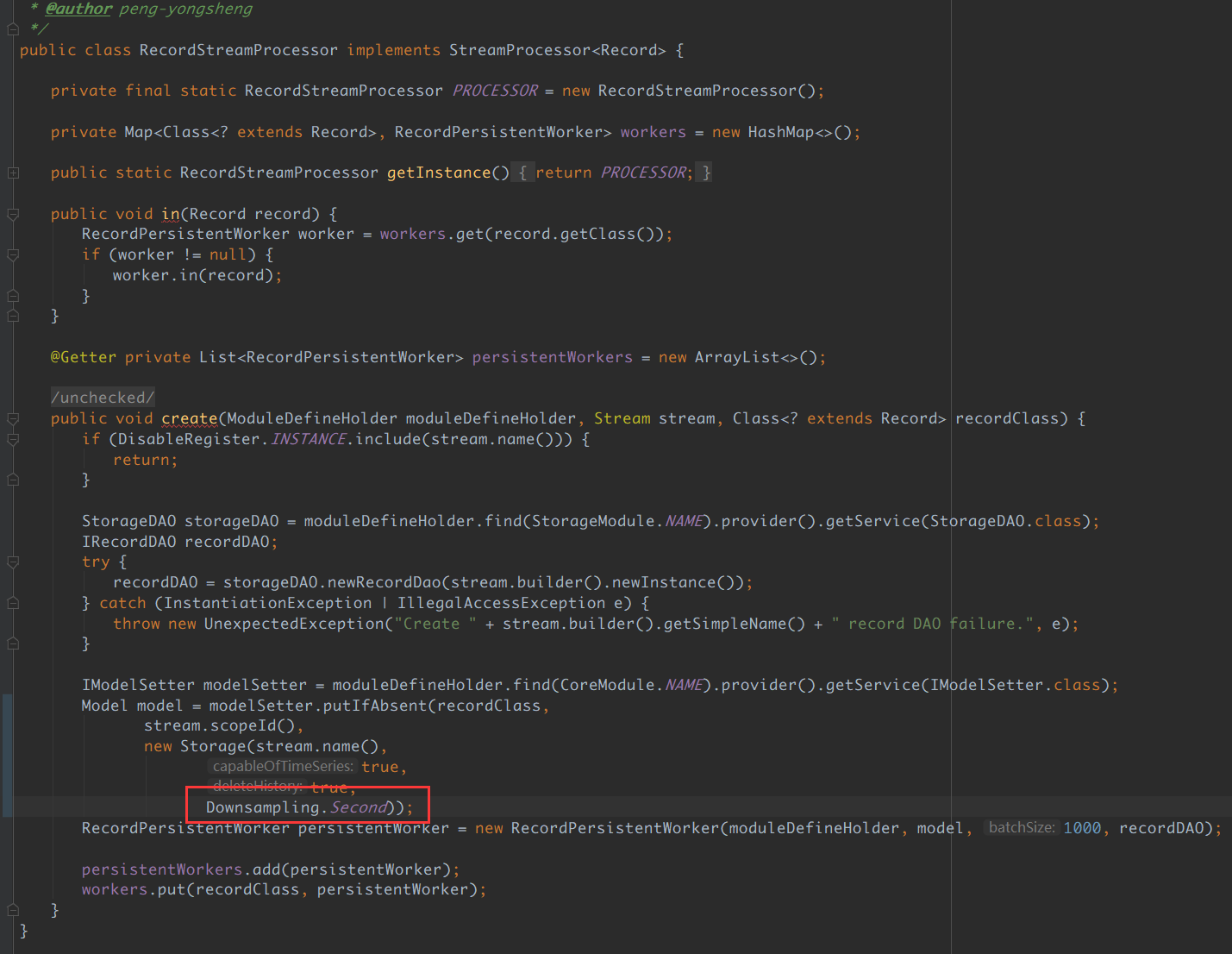Click 'getSimpleName' method call

725,624
